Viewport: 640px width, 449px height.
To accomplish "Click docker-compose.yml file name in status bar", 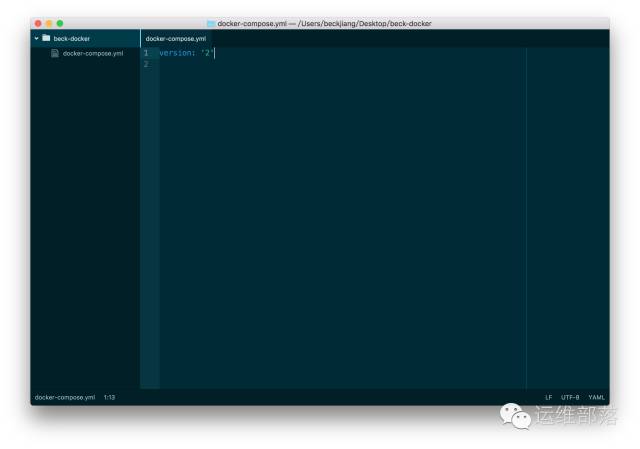I will click(65, 397).
